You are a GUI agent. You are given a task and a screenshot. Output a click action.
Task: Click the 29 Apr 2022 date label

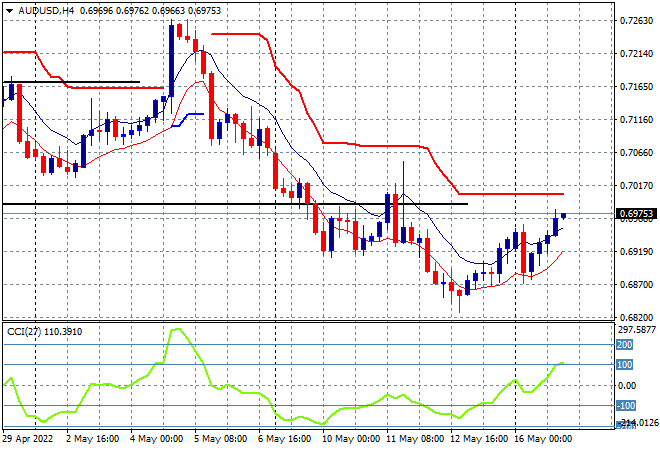(28, 439)
